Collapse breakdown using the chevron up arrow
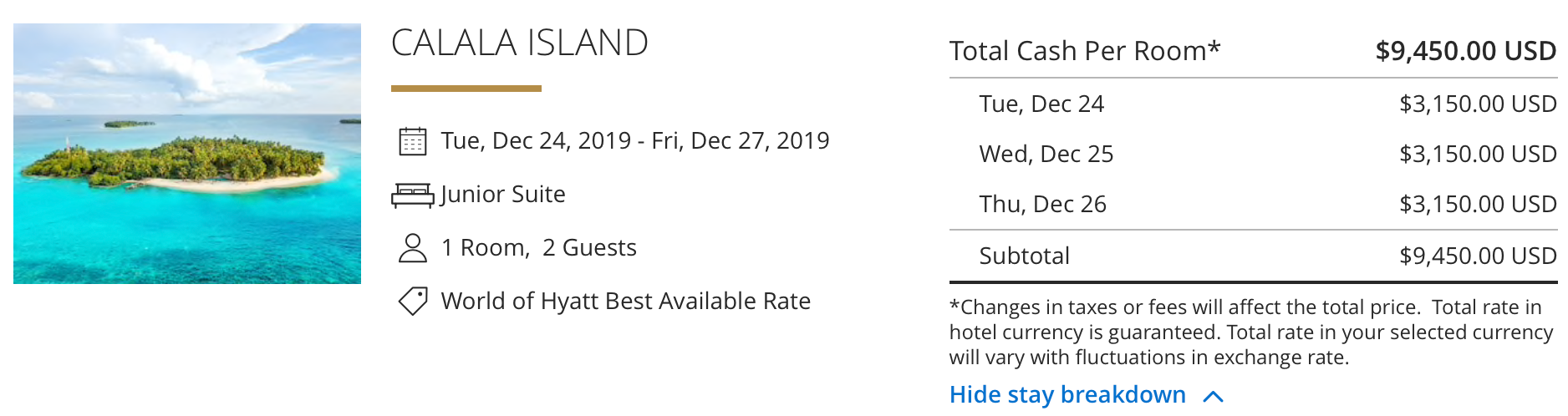Image resolution: width=1568 pixels, height=416 pixels. 1213,396
